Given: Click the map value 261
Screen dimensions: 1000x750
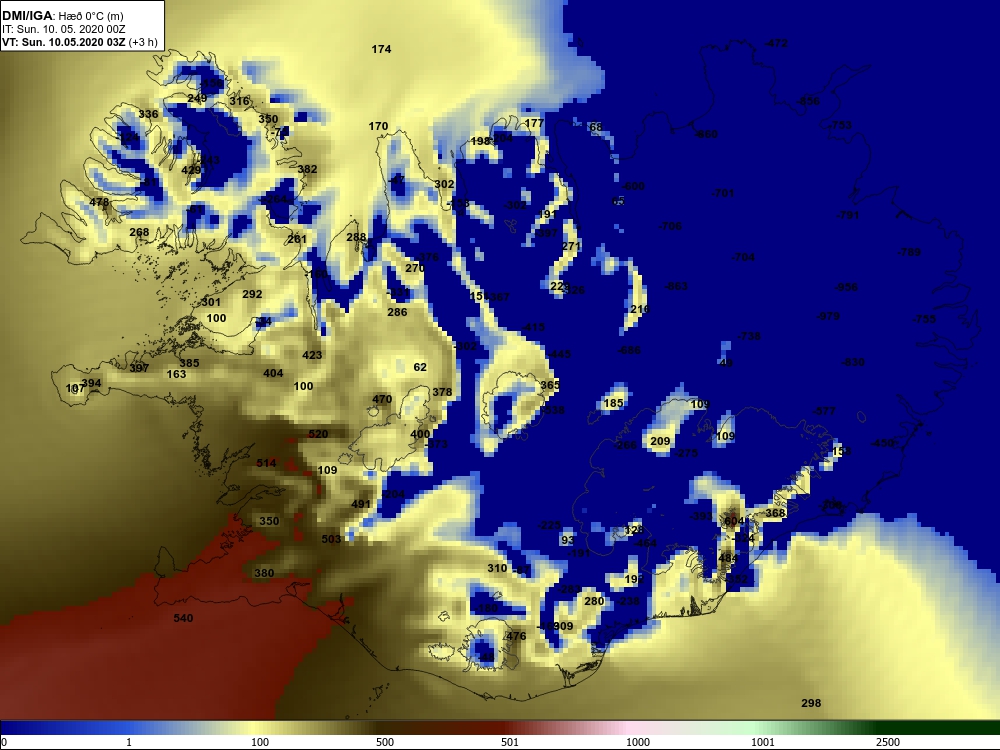Looking at the screenshot, I should click(297, 239).
